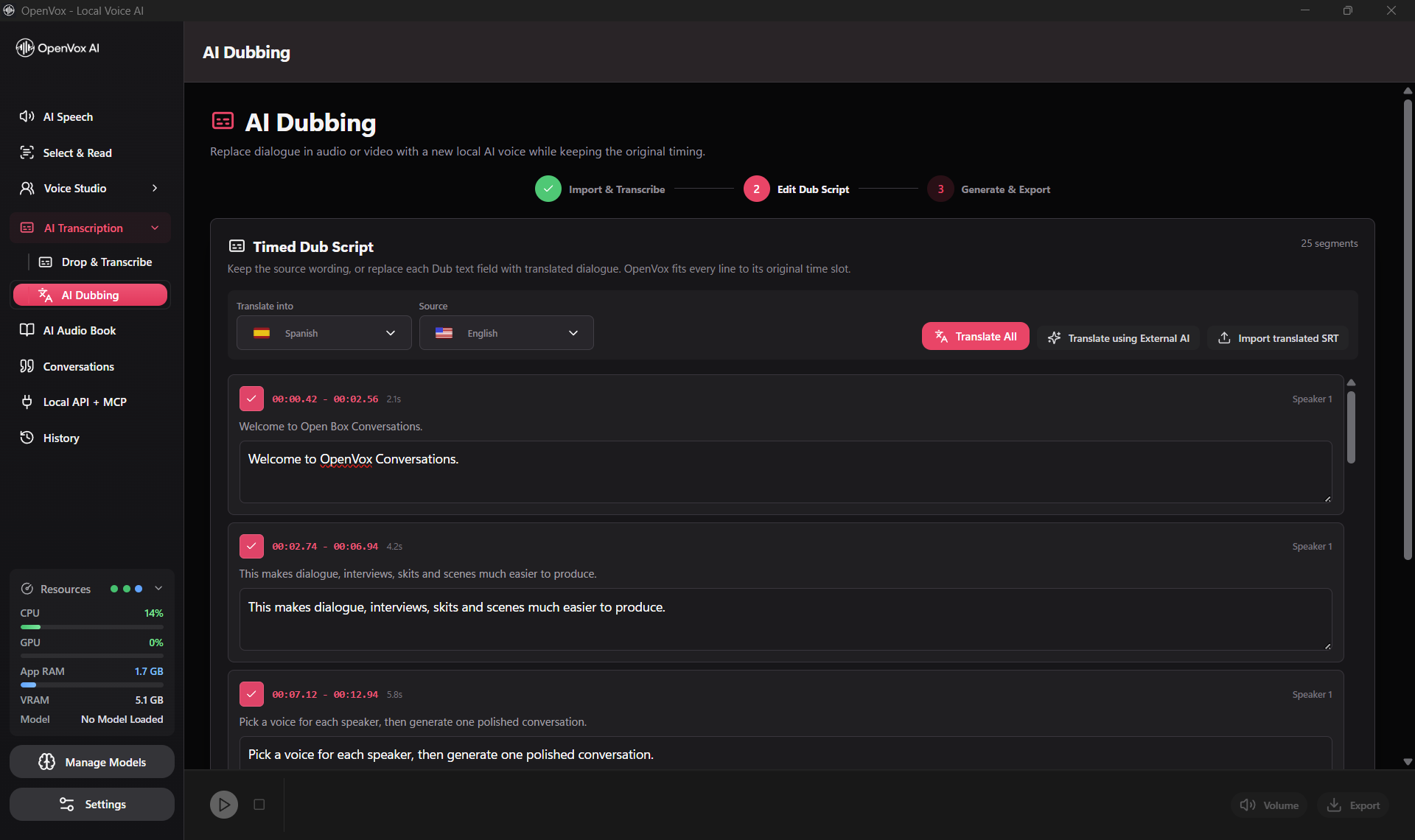Click the CPU usage bar

click(x=92, y=627)
